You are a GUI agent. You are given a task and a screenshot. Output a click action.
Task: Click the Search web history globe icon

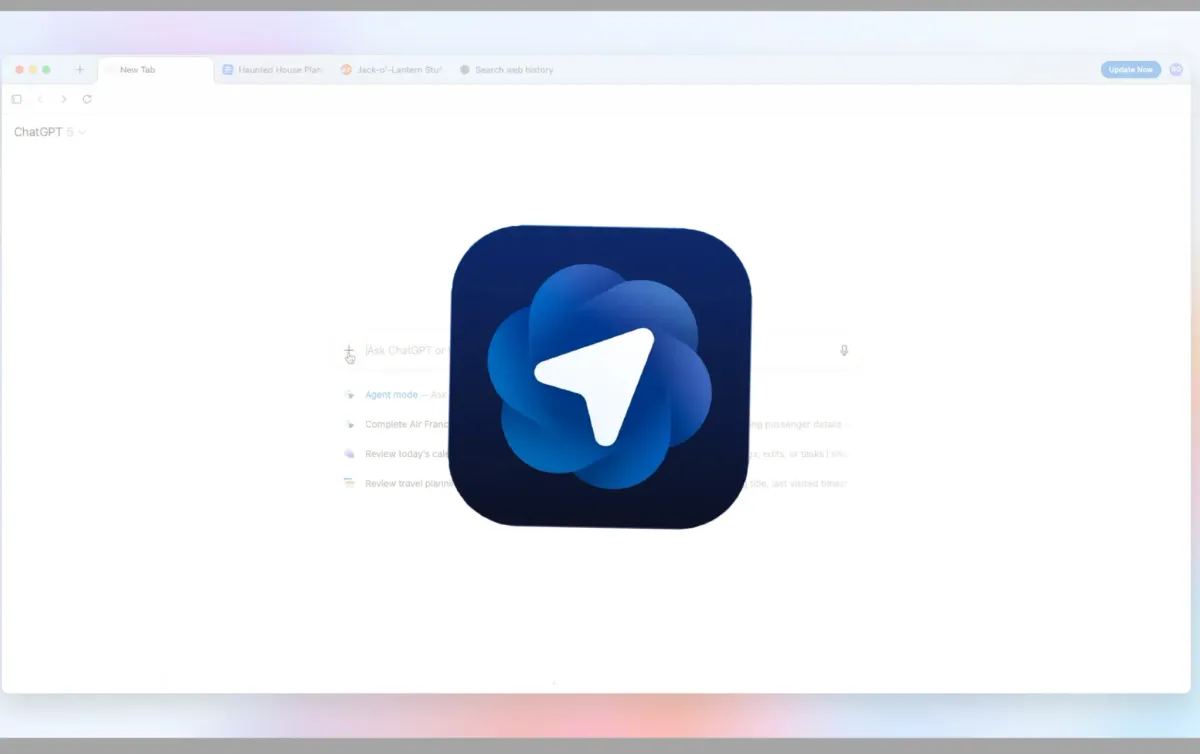coord(464,69)
